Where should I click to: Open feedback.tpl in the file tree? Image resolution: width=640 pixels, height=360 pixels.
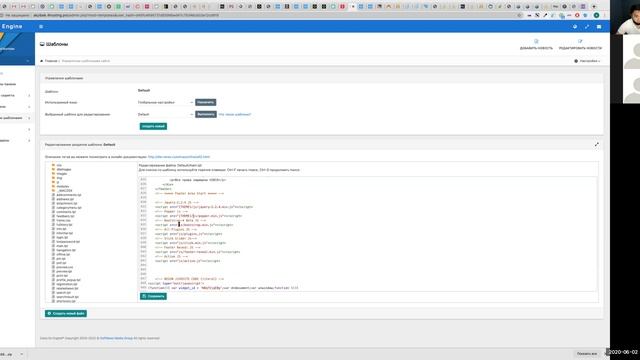[65, 216]
